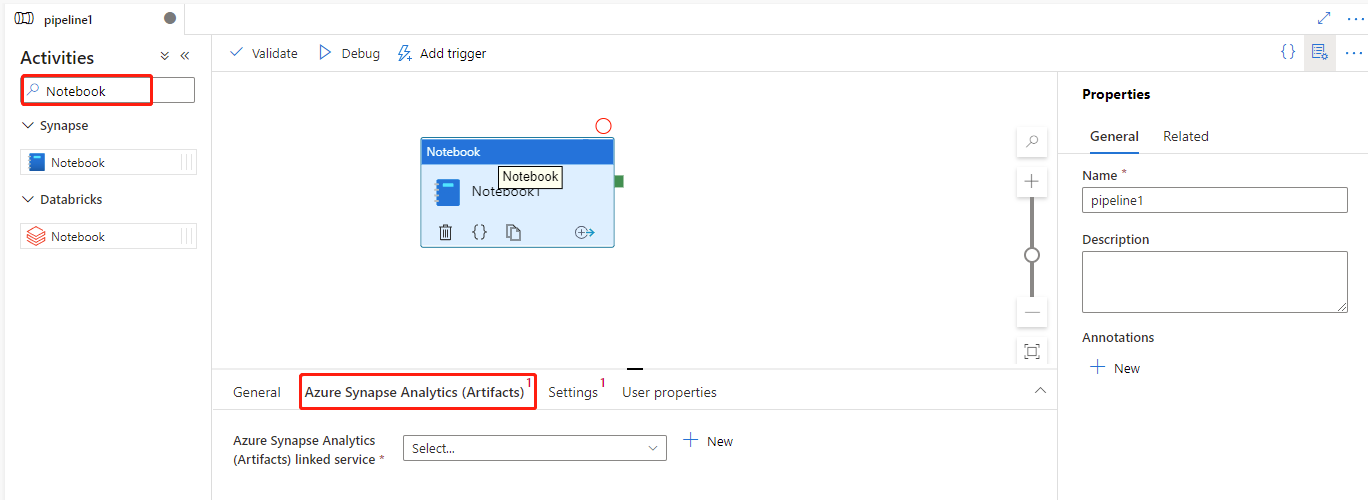
Task: Select the Databricks Notebook activity
Action: 108,236
